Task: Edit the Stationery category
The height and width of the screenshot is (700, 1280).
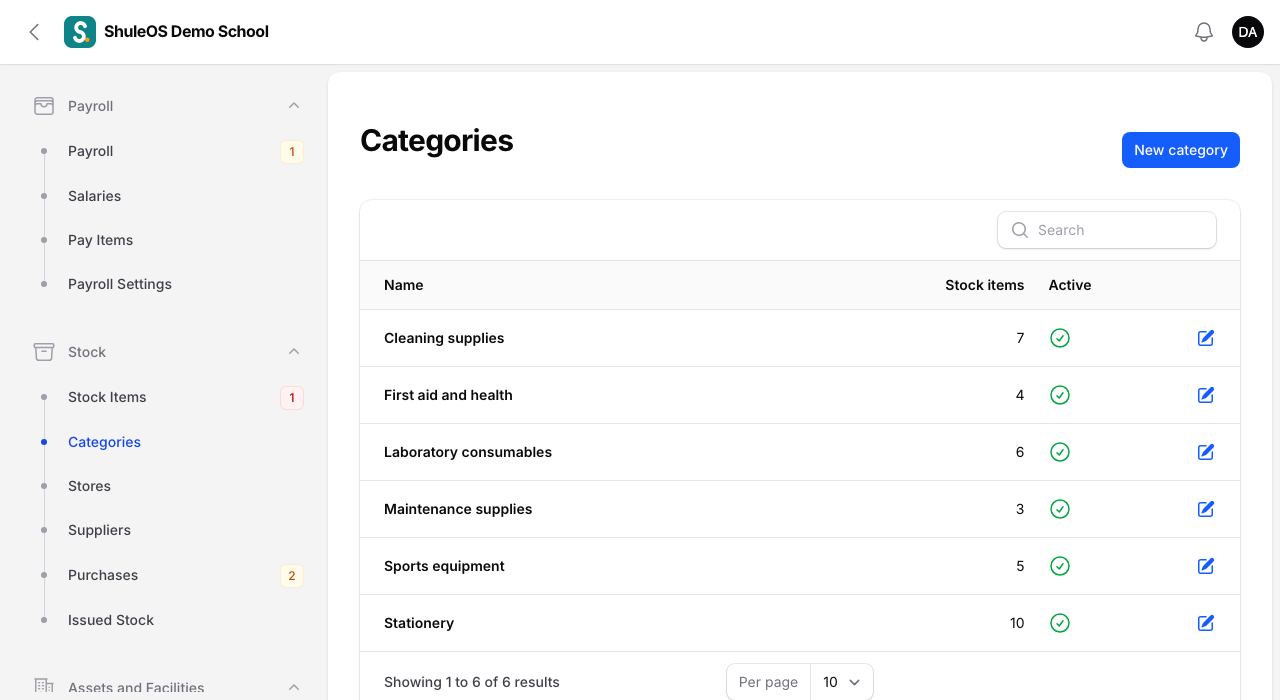Action: (x=1206, y=623)
